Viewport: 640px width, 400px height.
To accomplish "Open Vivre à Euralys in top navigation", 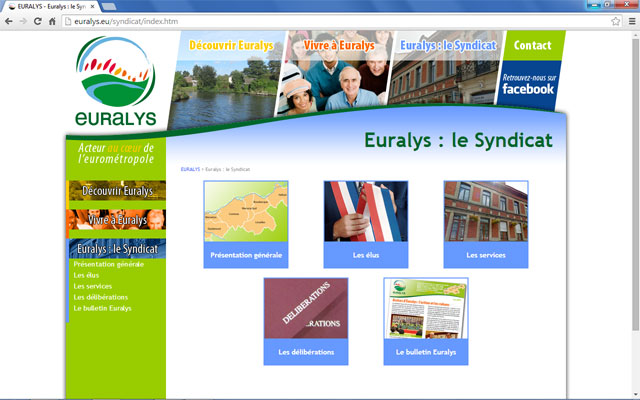I will click(339, 45).
